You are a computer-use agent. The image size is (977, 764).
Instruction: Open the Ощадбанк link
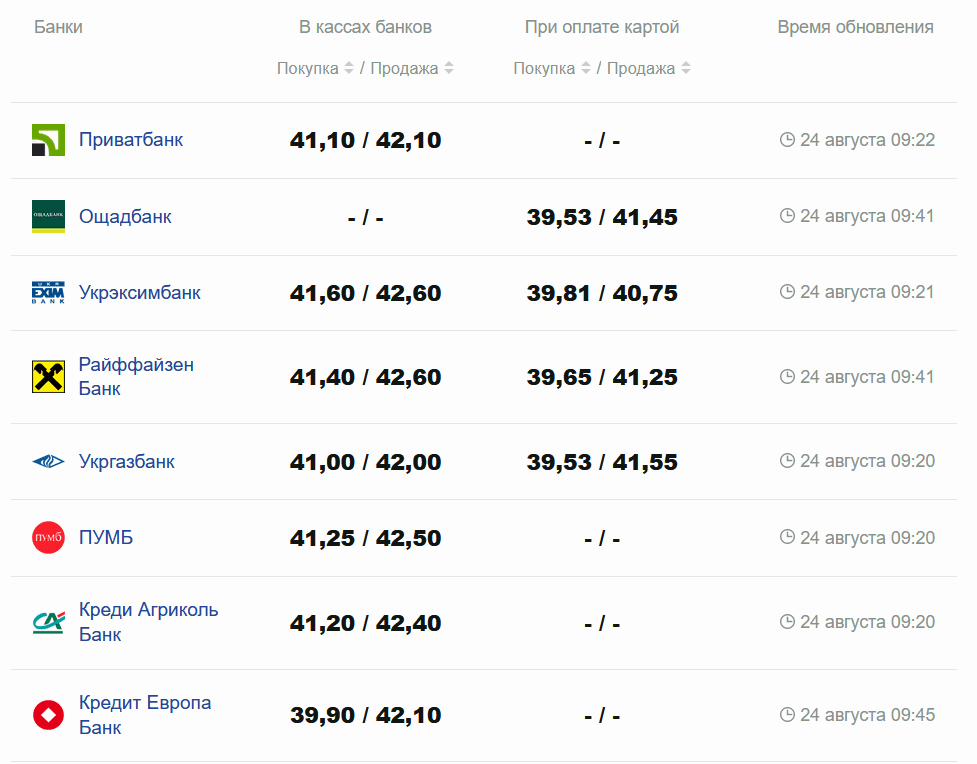125,216
